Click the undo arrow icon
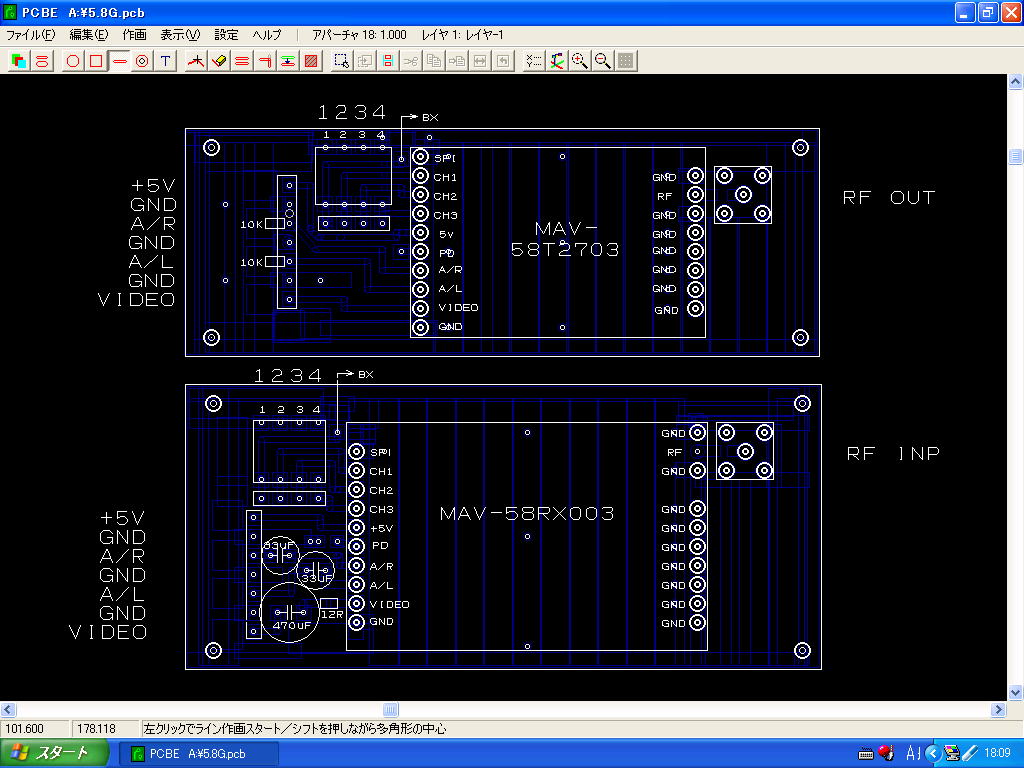 pos(503,61)
